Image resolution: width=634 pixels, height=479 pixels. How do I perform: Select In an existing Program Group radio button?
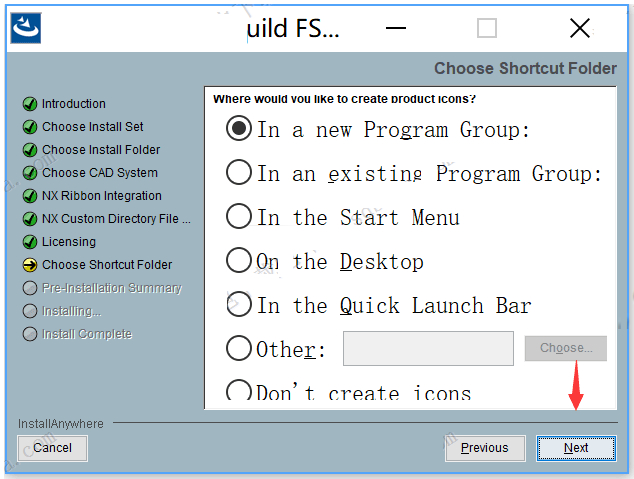[239, 173]
